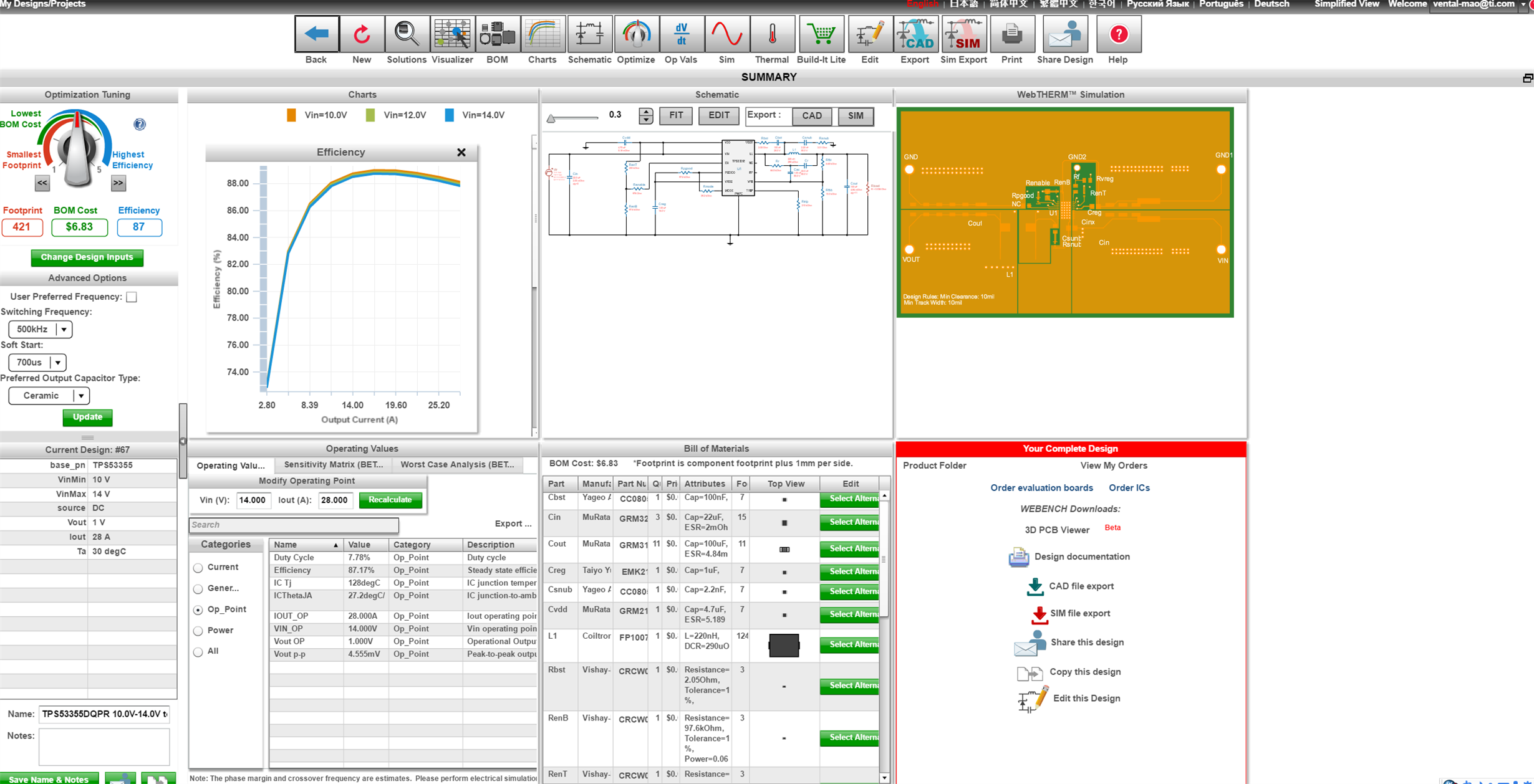
Task: Click the green Update button
Action: click(x=87, y=417)
